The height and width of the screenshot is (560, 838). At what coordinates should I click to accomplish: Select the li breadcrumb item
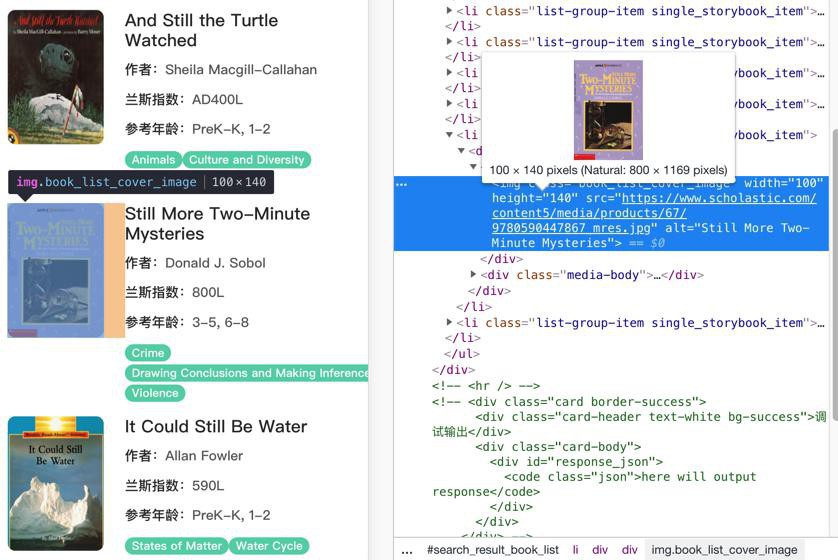(576, 550)
